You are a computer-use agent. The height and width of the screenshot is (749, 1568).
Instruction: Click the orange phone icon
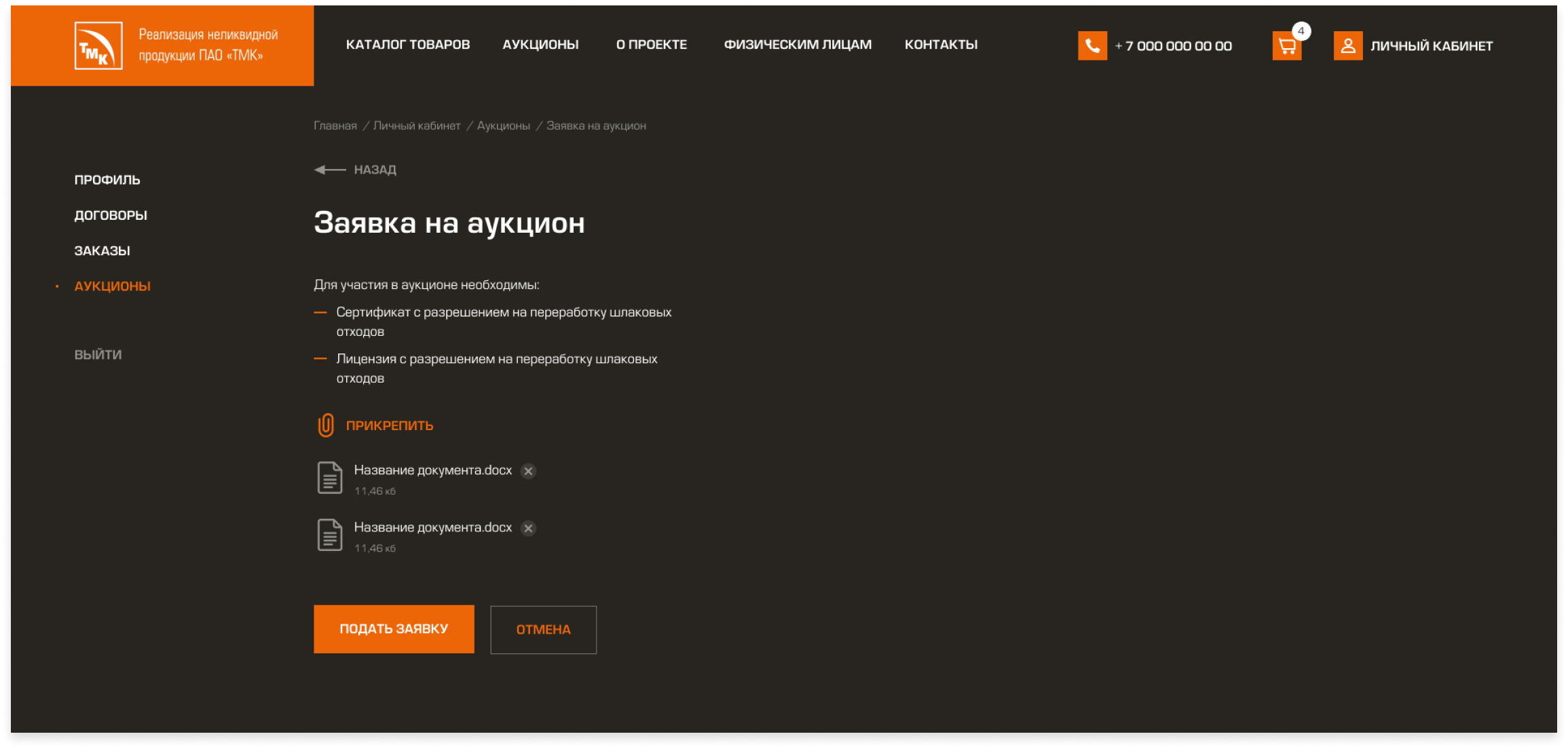pyautogui.click(x=1092, y=45)
